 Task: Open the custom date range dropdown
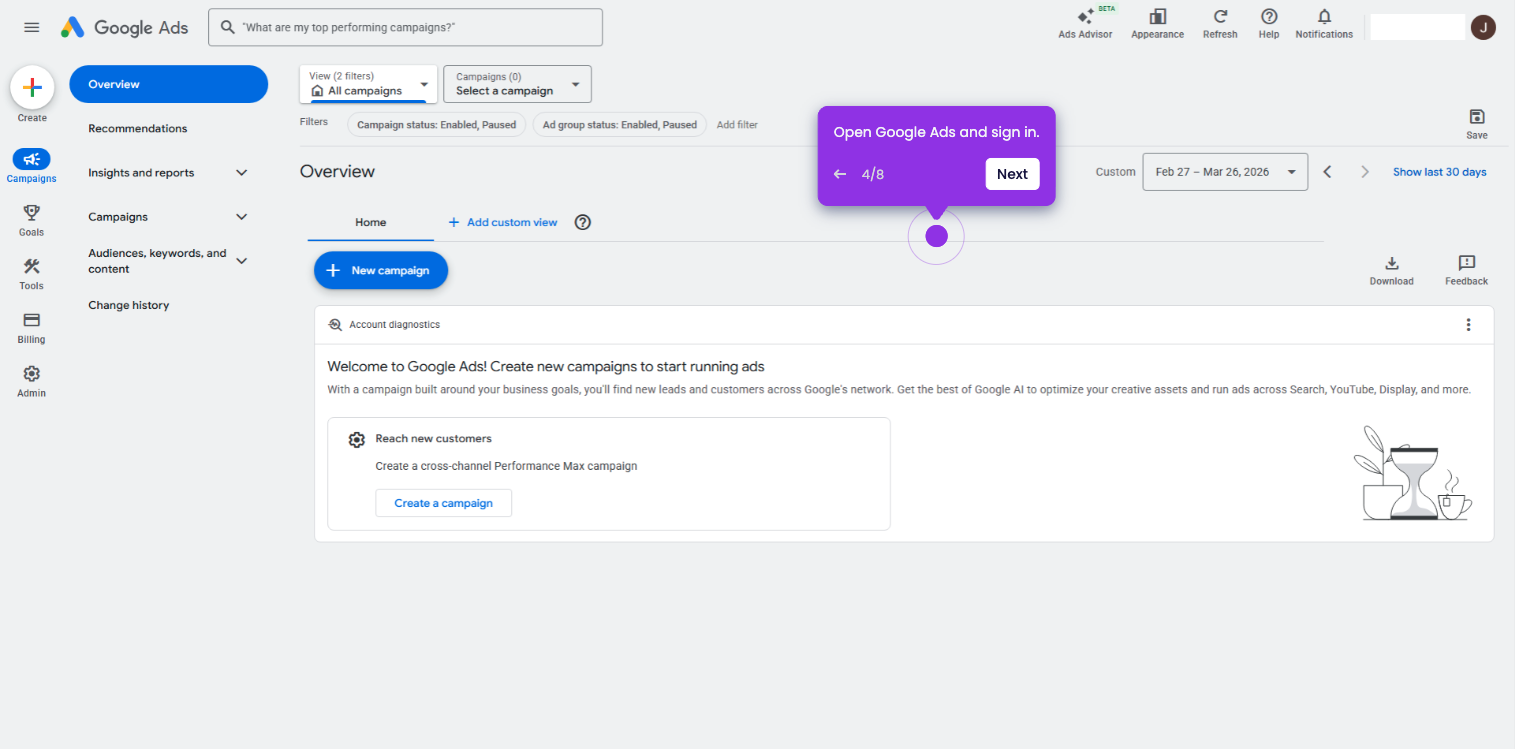pos(1225,172)
